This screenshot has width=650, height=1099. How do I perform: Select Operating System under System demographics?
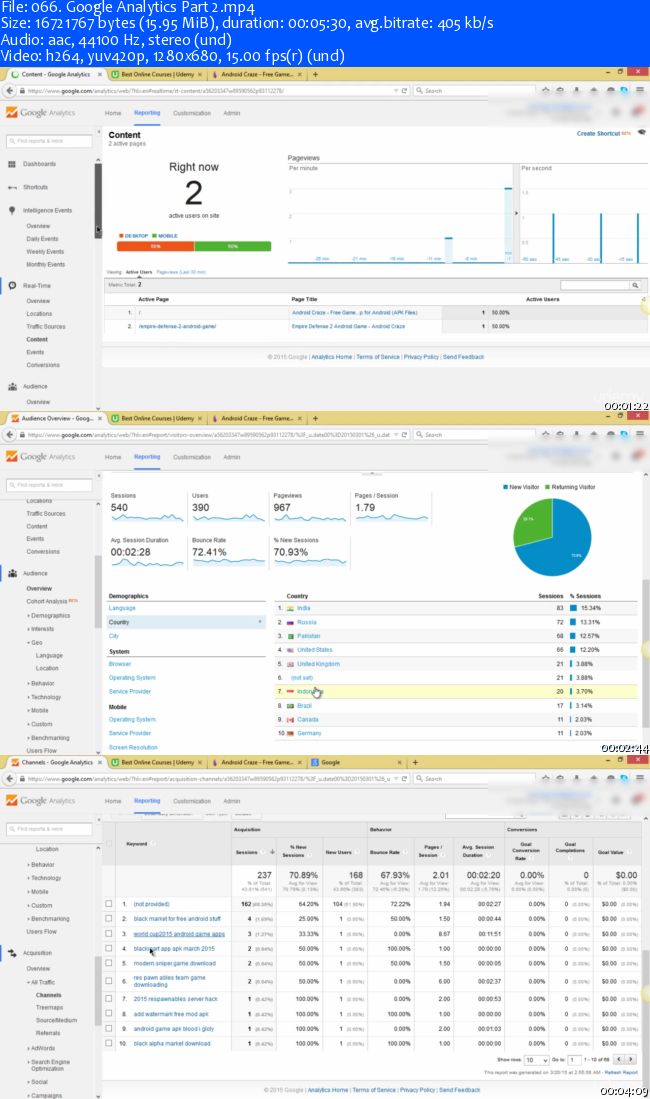[132, 678]
